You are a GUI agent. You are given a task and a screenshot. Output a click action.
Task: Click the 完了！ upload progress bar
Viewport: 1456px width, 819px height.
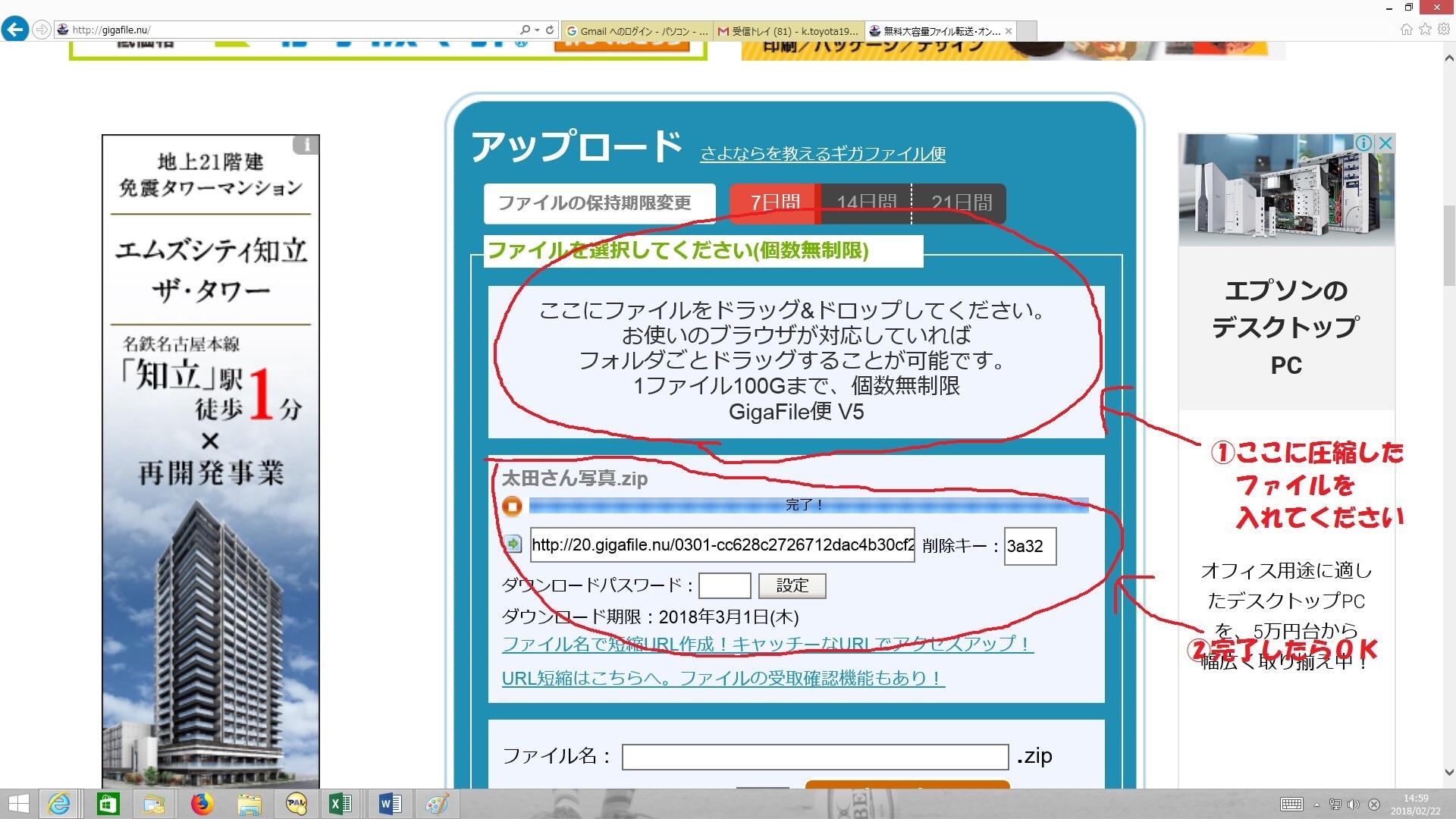click(x=808, y=505)
